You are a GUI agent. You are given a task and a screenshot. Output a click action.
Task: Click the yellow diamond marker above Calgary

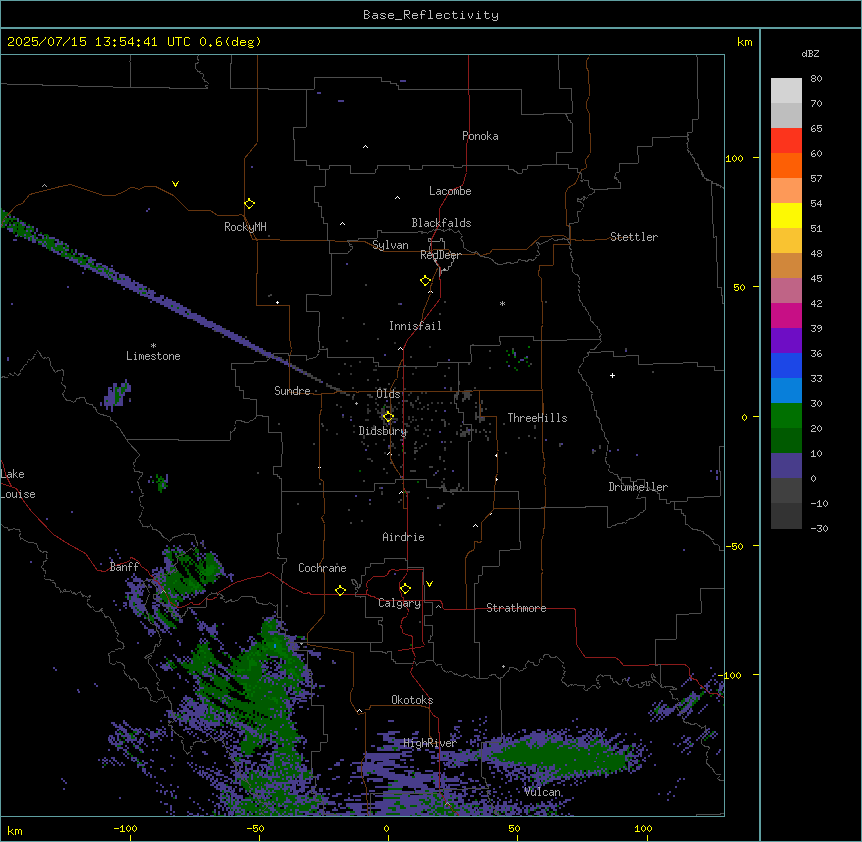(x=405, y=589)
